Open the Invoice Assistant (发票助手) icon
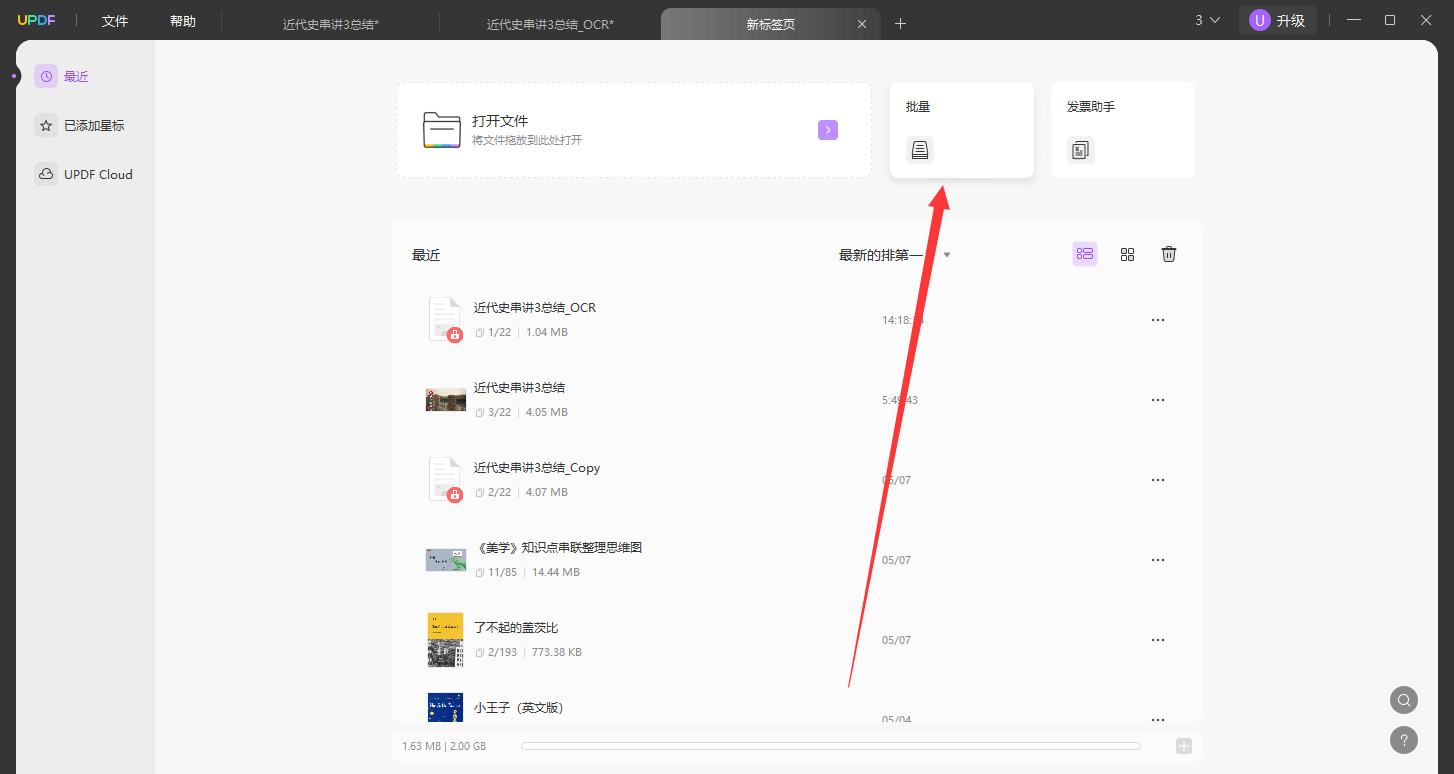1454x774 pixels. [1080, 150]
